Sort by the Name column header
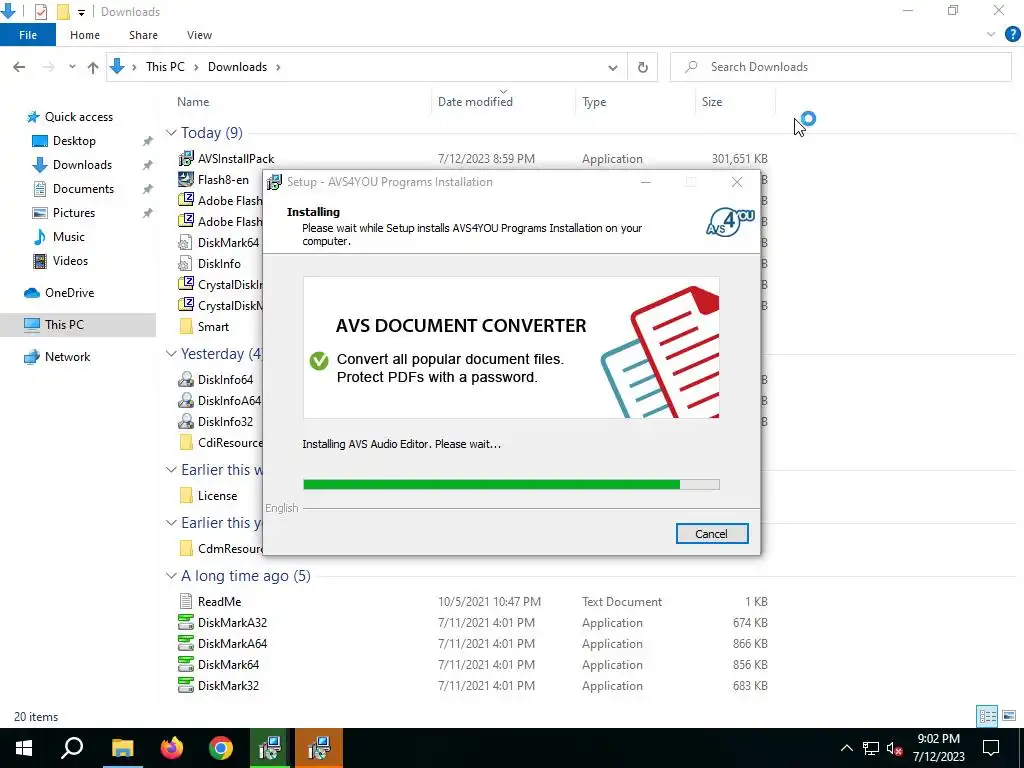The width and height of the screenshot is (1024, 768). 193,102
